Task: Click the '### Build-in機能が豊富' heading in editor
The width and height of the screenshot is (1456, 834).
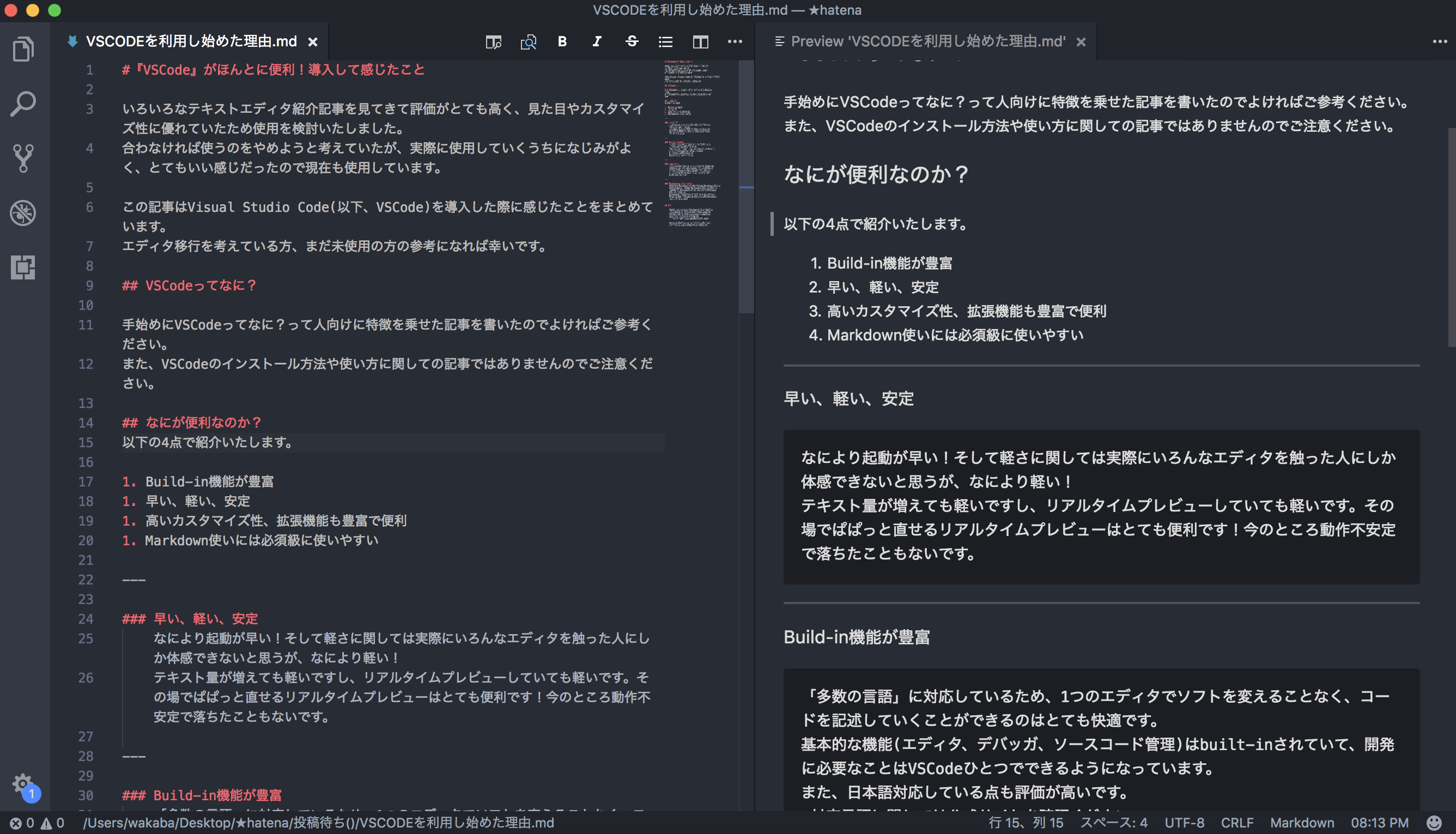Action: 202,795
